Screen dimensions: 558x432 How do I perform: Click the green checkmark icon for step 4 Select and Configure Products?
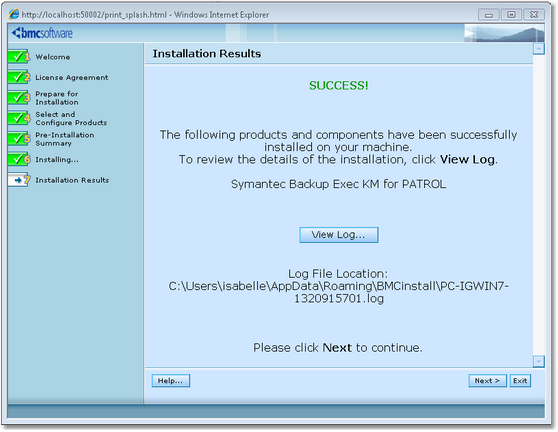click(19, 118)
